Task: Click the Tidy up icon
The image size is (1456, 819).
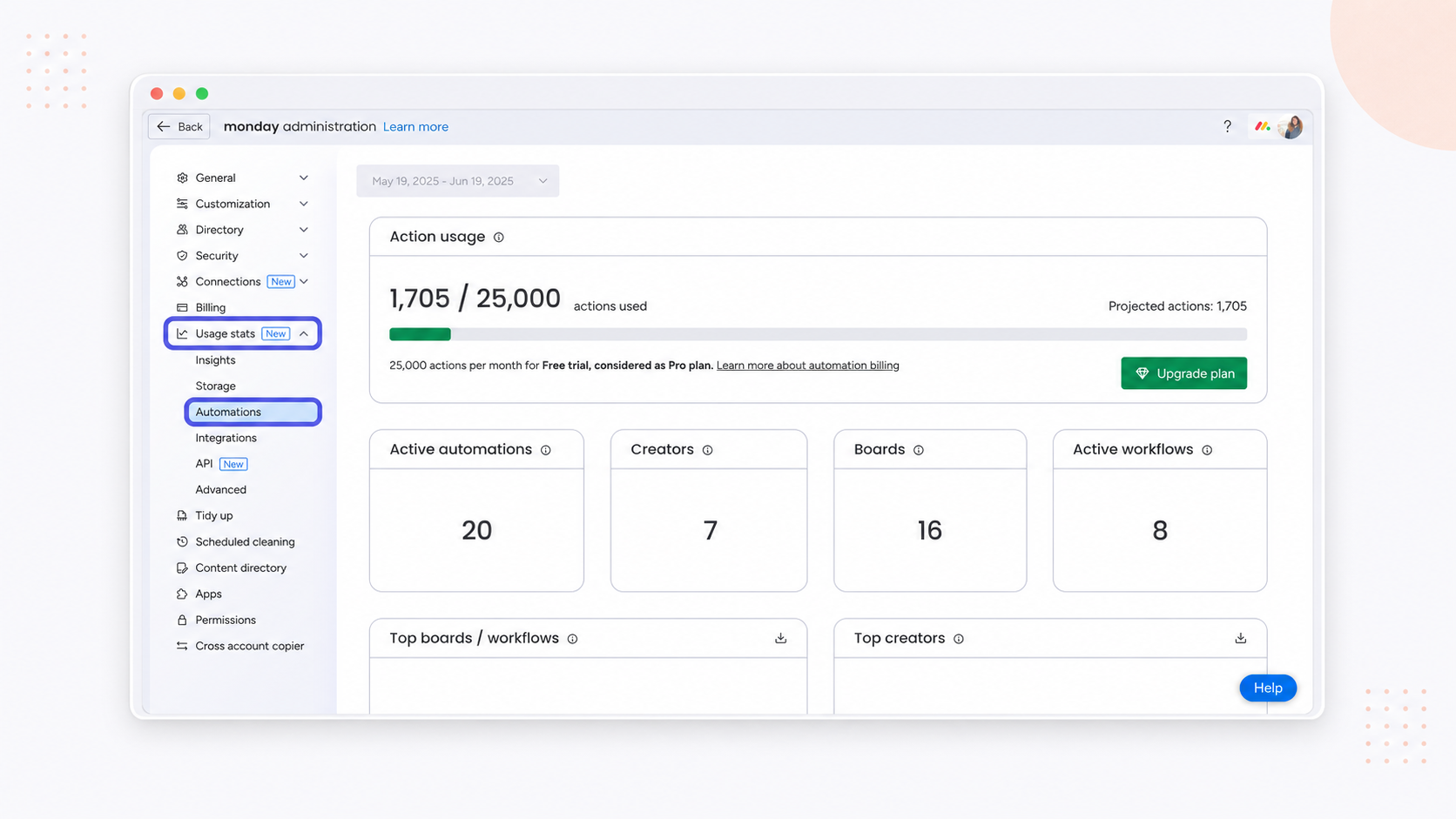Action: point(182,516)
